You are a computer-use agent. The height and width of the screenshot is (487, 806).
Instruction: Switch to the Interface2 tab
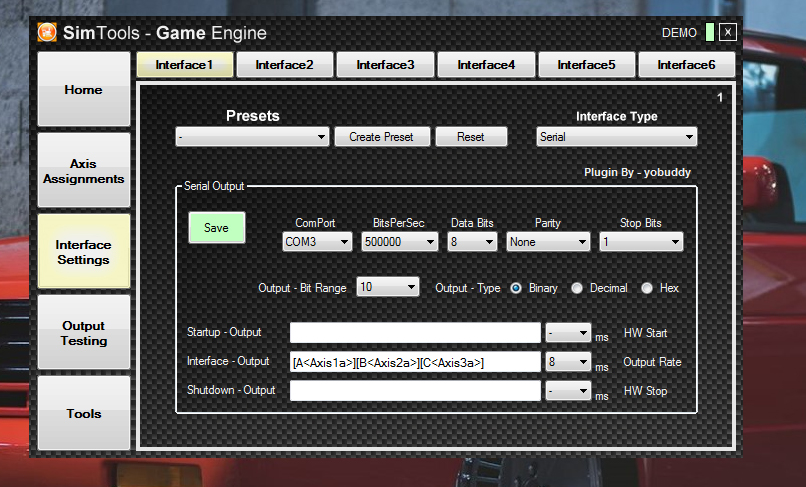[285, 65]
